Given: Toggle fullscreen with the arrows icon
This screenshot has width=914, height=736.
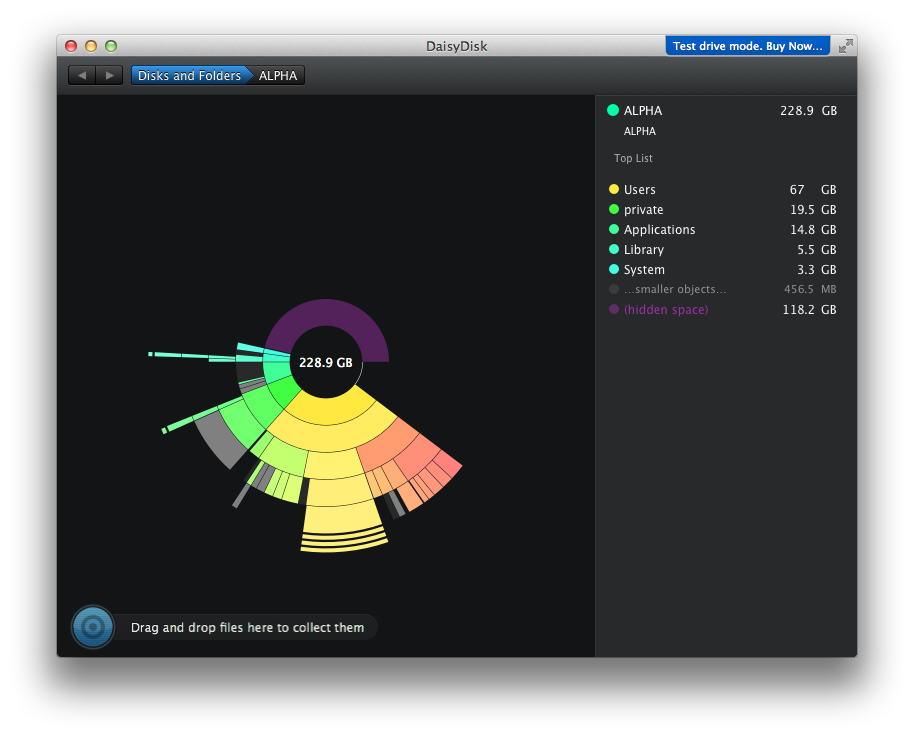Looking at the screenshot, I should 845,46.
